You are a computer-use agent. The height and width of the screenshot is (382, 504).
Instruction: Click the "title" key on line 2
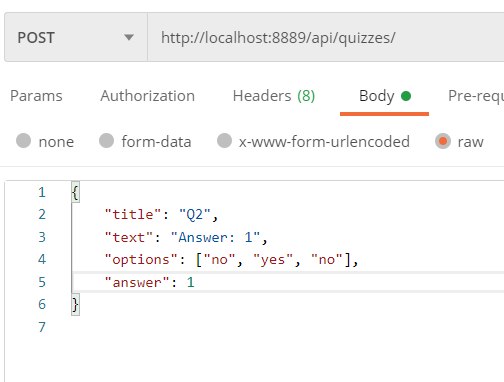coord(133,214)
